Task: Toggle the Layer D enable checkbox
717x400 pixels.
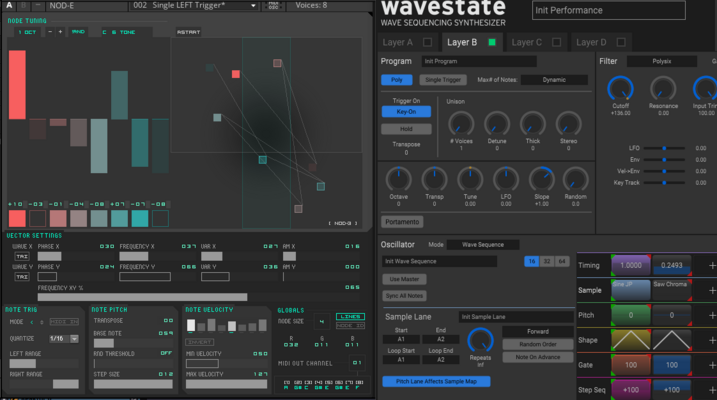Action: [x=621, y=42]
